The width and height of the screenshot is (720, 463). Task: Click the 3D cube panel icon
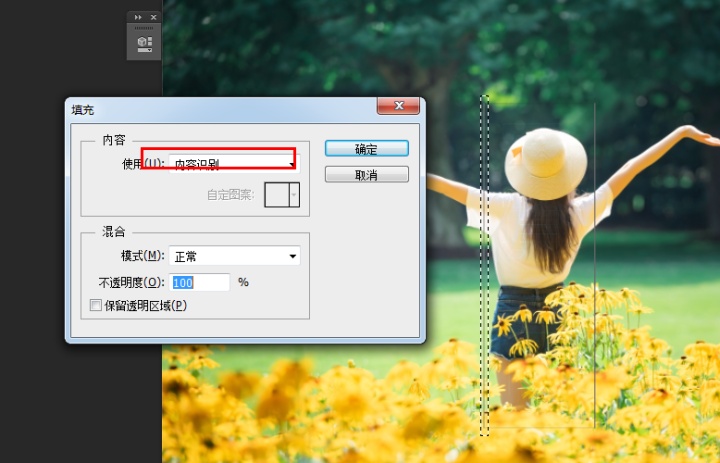[x=144, y=44]
